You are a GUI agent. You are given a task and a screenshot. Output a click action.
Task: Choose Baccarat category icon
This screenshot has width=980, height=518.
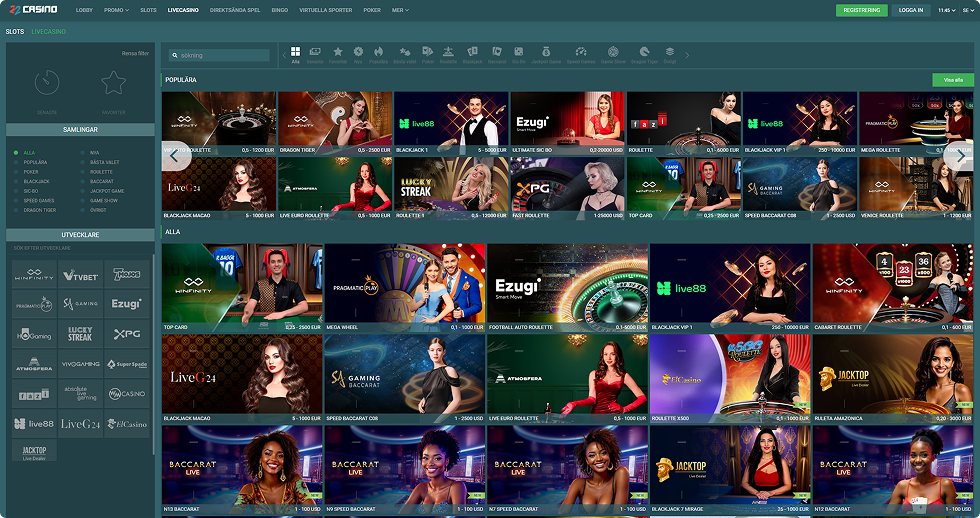[x=497, y=52]
